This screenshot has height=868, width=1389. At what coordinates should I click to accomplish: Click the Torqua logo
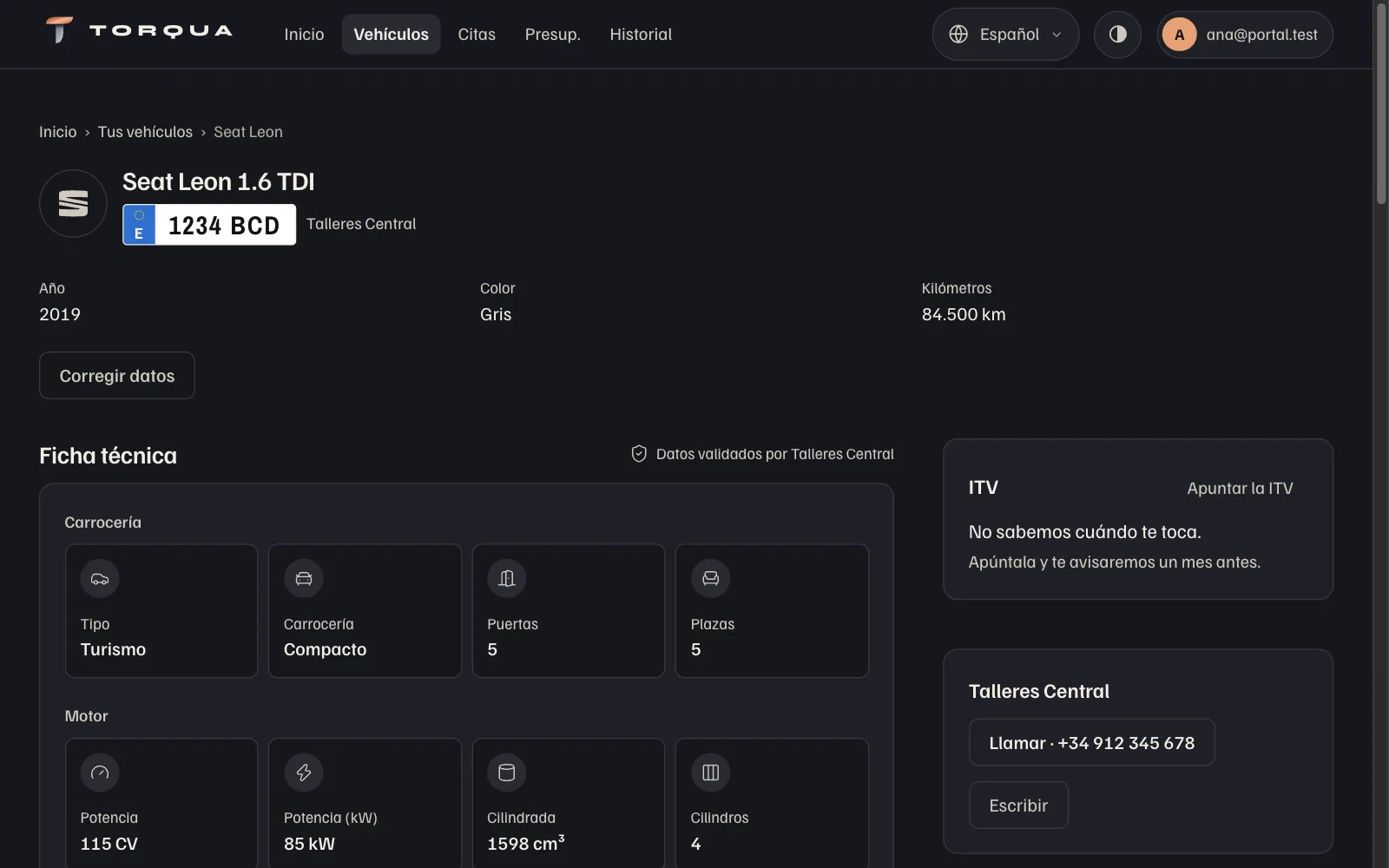tap(139, 30)
